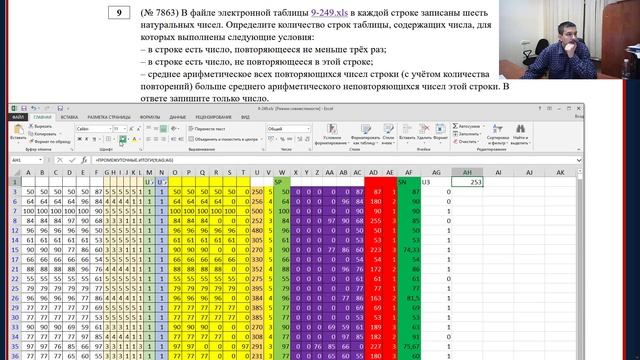Click the text orientation icon
640x360 pixels.
click(174, 129)
